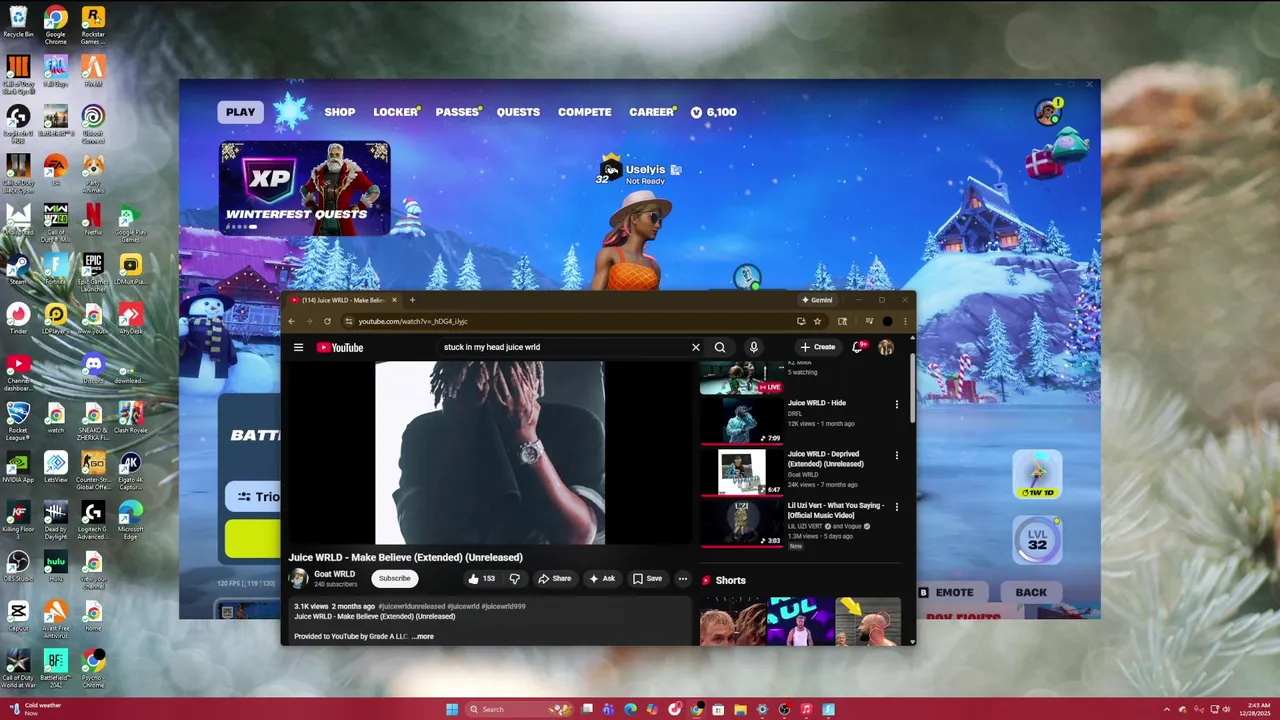The image size is (1280, 720).
Task: Open Fortnite LOCKER tab
Action: point(396,112)
